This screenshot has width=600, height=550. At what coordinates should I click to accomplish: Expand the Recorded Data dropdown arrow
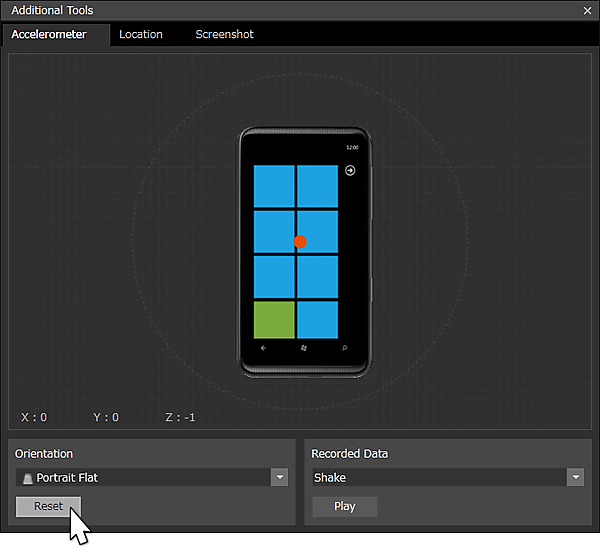tap(576, 478)
